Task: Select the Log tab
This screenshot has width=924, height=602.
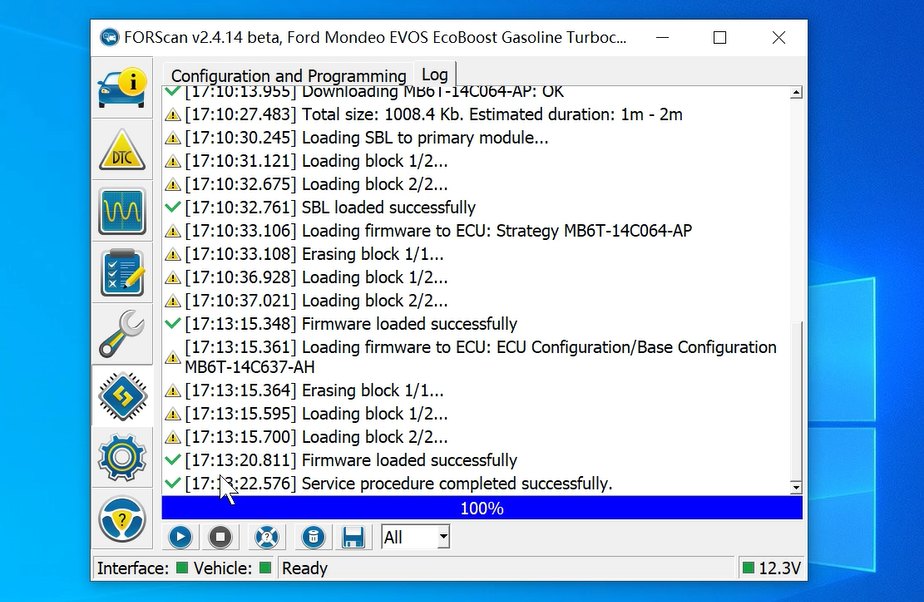Action: tap(434, 75)
